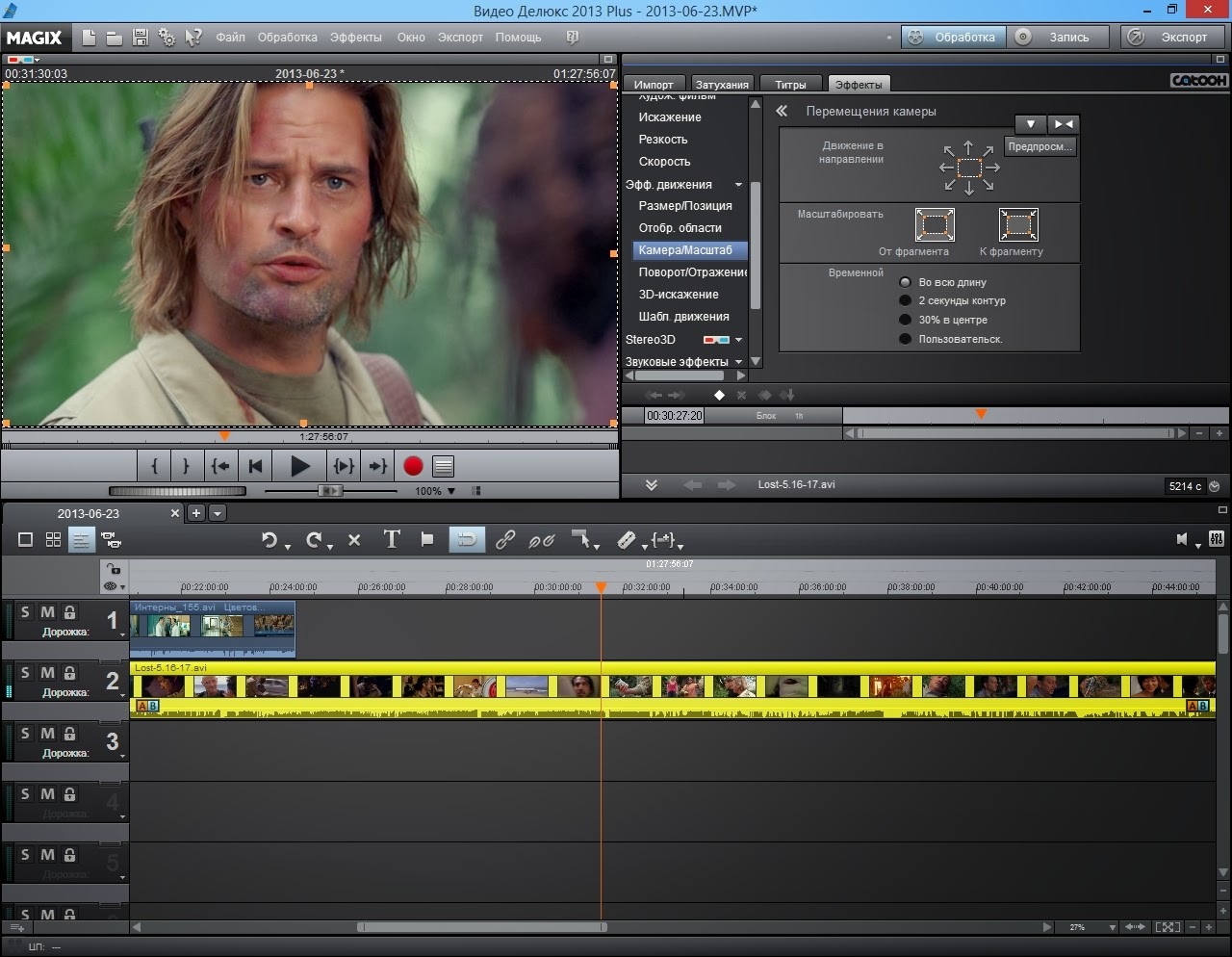Switch to the Затухания tab

(722, 84)
